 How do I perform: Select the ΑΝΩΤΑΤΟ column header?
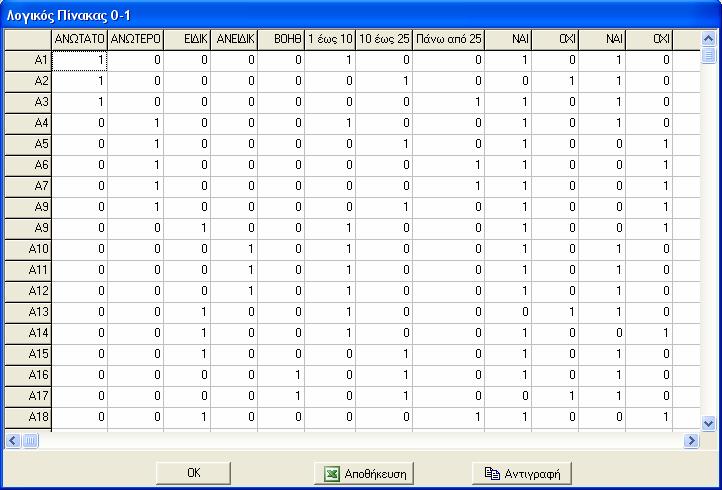pos(80,40)
